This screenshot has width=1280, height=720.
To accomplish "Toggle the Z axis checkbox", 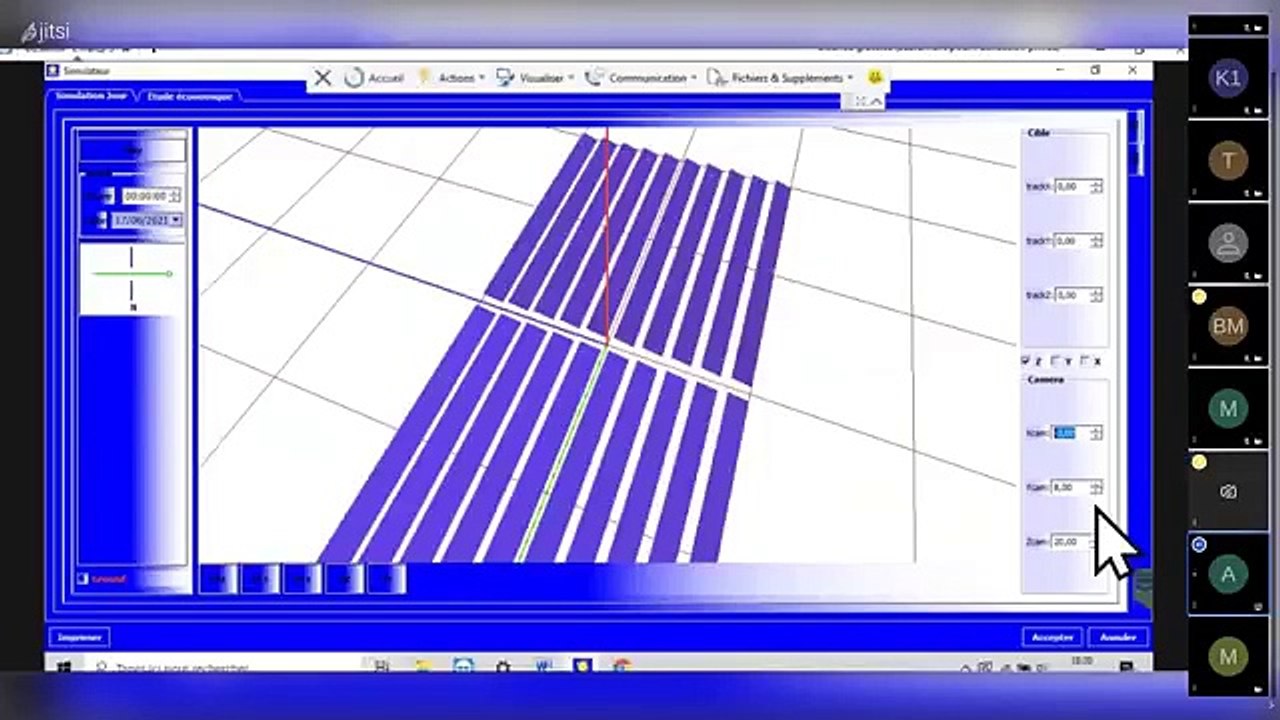I will [x=1026, y=360].
